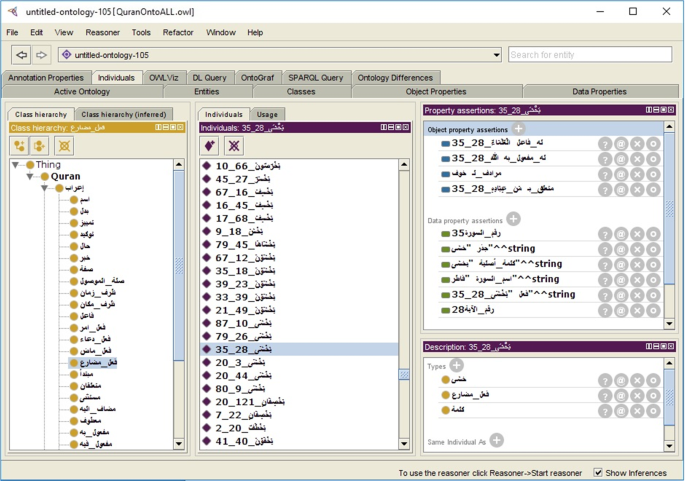Explain inference for first object property assertion

pos(605,144)
